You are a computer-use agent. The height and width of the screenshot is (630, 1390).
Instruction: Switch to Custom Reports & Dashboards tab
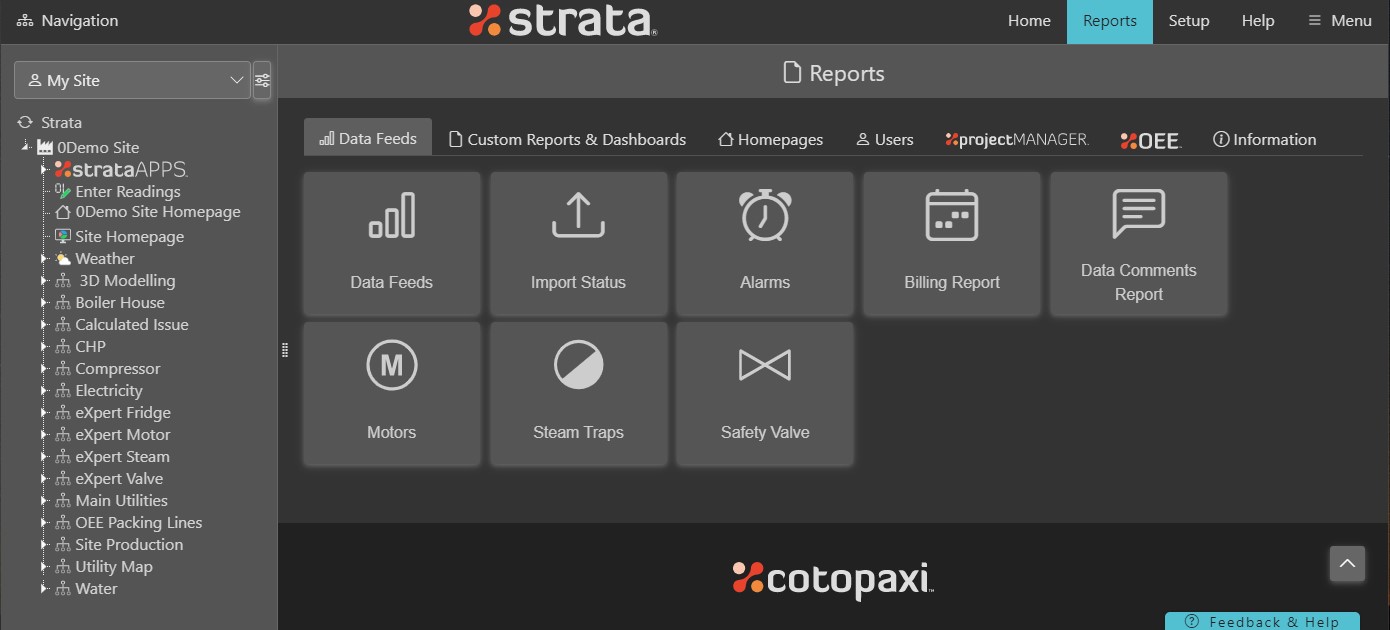coord(567,140)
